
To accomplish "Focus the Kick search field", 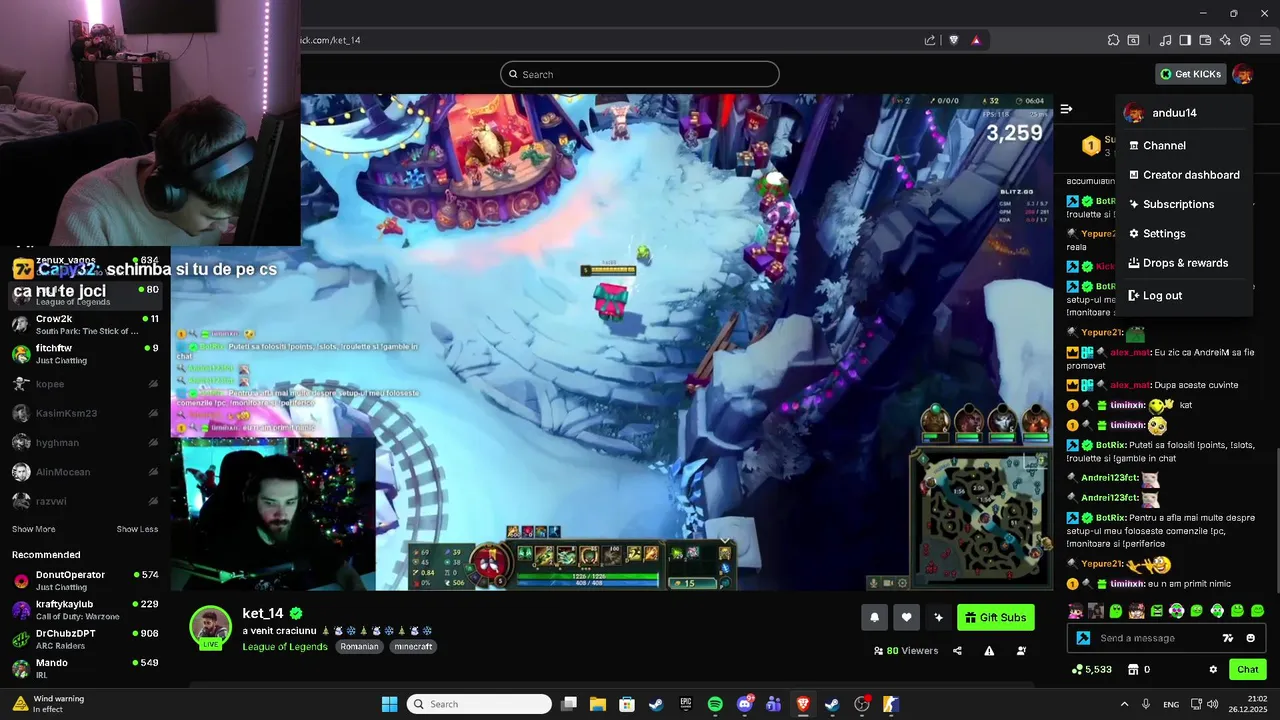I will pos(640,74).
